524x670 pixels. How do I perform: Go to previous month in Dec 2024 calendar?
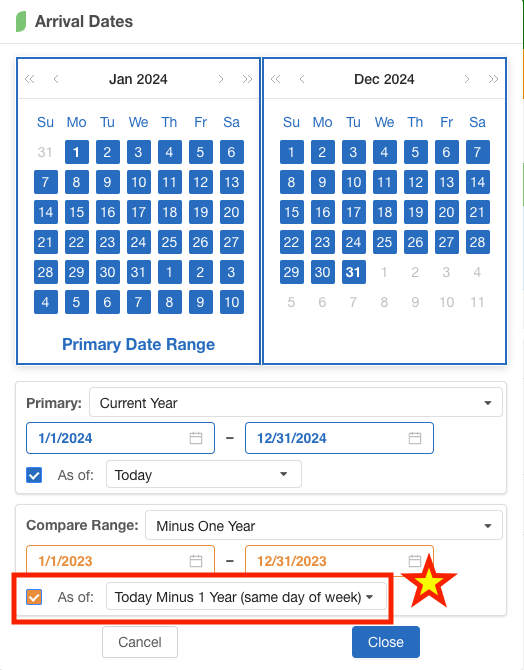302,79
